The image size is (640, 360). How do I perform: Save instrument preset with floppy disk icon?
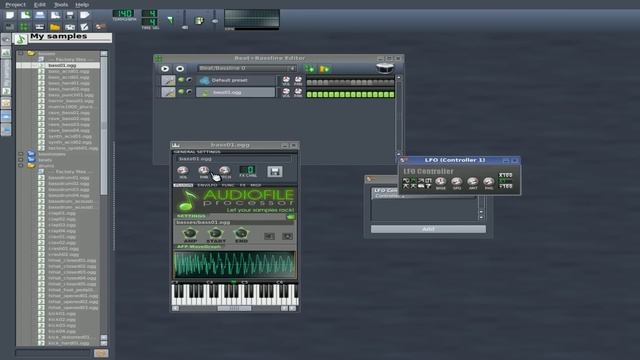pos(275,171)
